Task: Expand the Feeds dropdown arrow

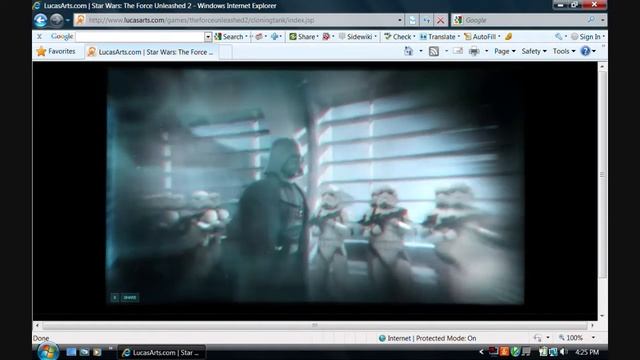Action: click(446, 51)
